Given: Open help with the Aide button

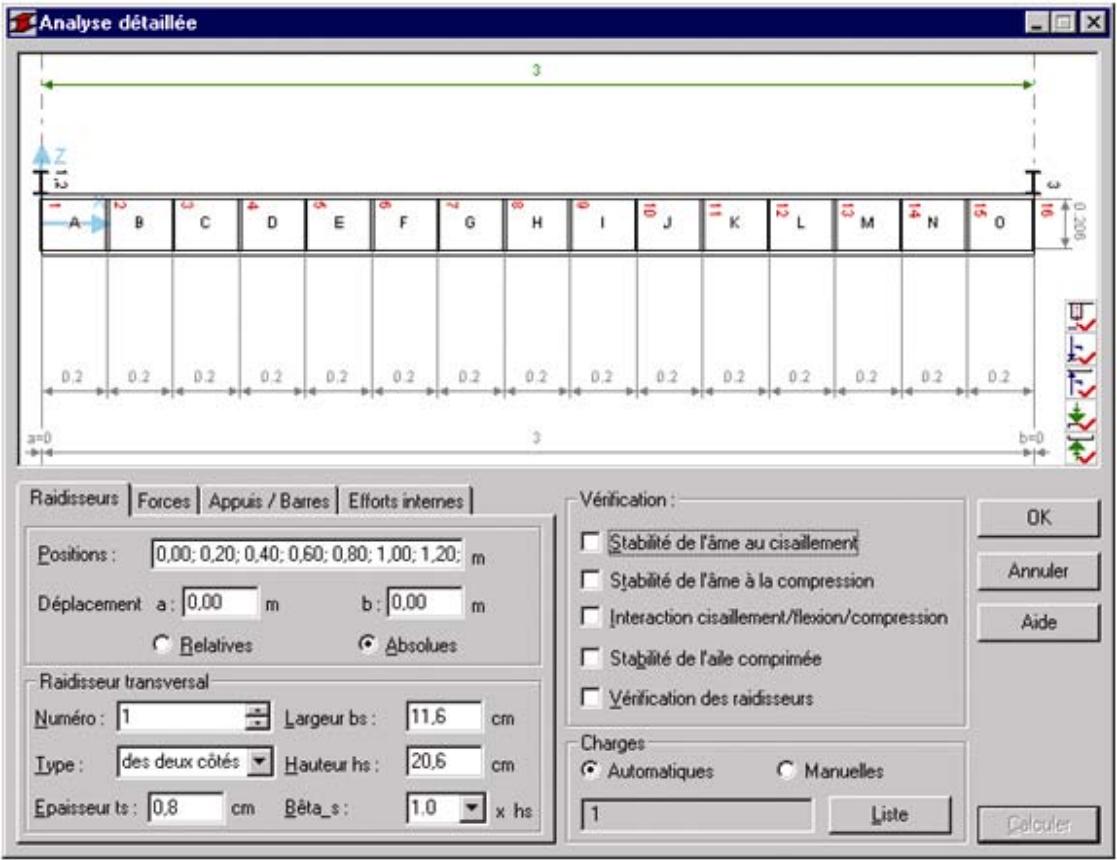Looking at the screenshot, I should coord(1038,622).
